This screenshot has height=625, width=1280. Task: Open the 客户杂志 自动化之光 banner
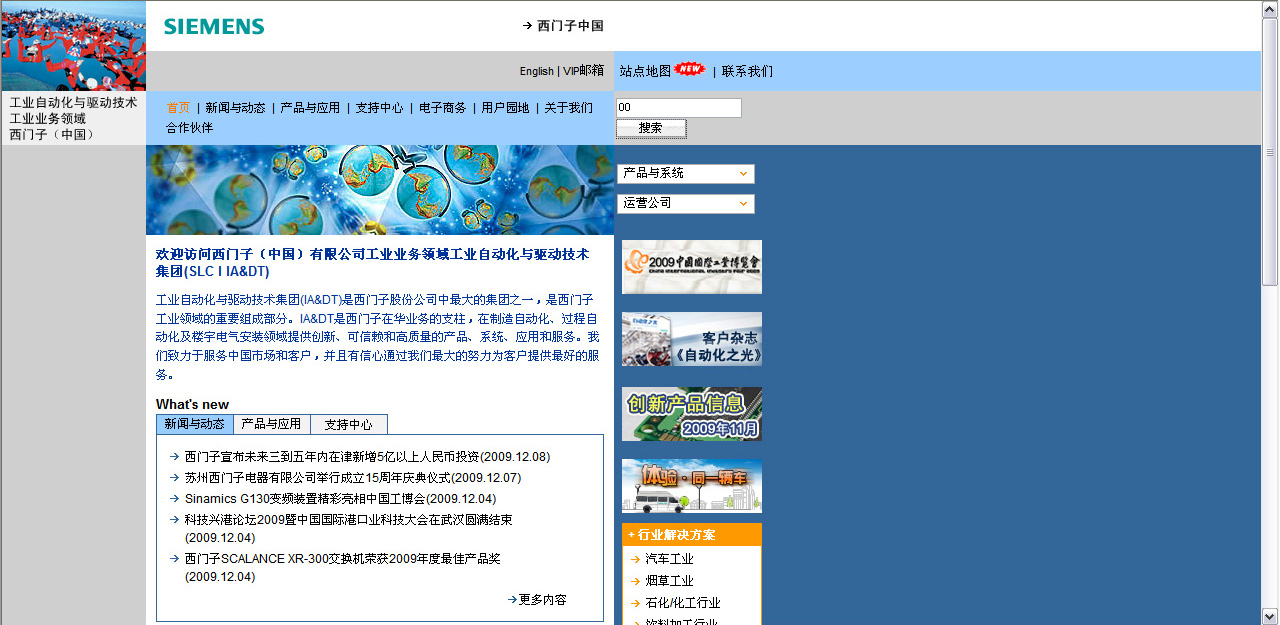click(692, 339)
